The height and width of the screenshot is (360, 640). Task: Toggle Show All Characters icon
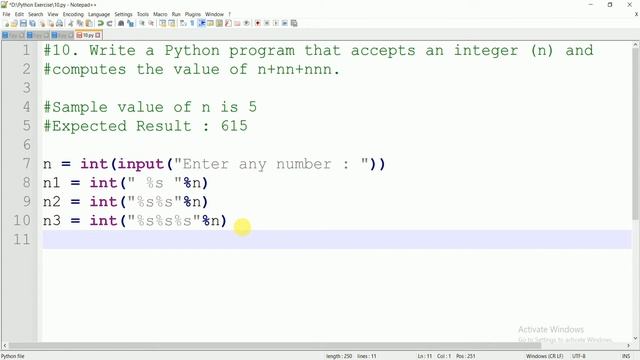click(x=192, y=23)
